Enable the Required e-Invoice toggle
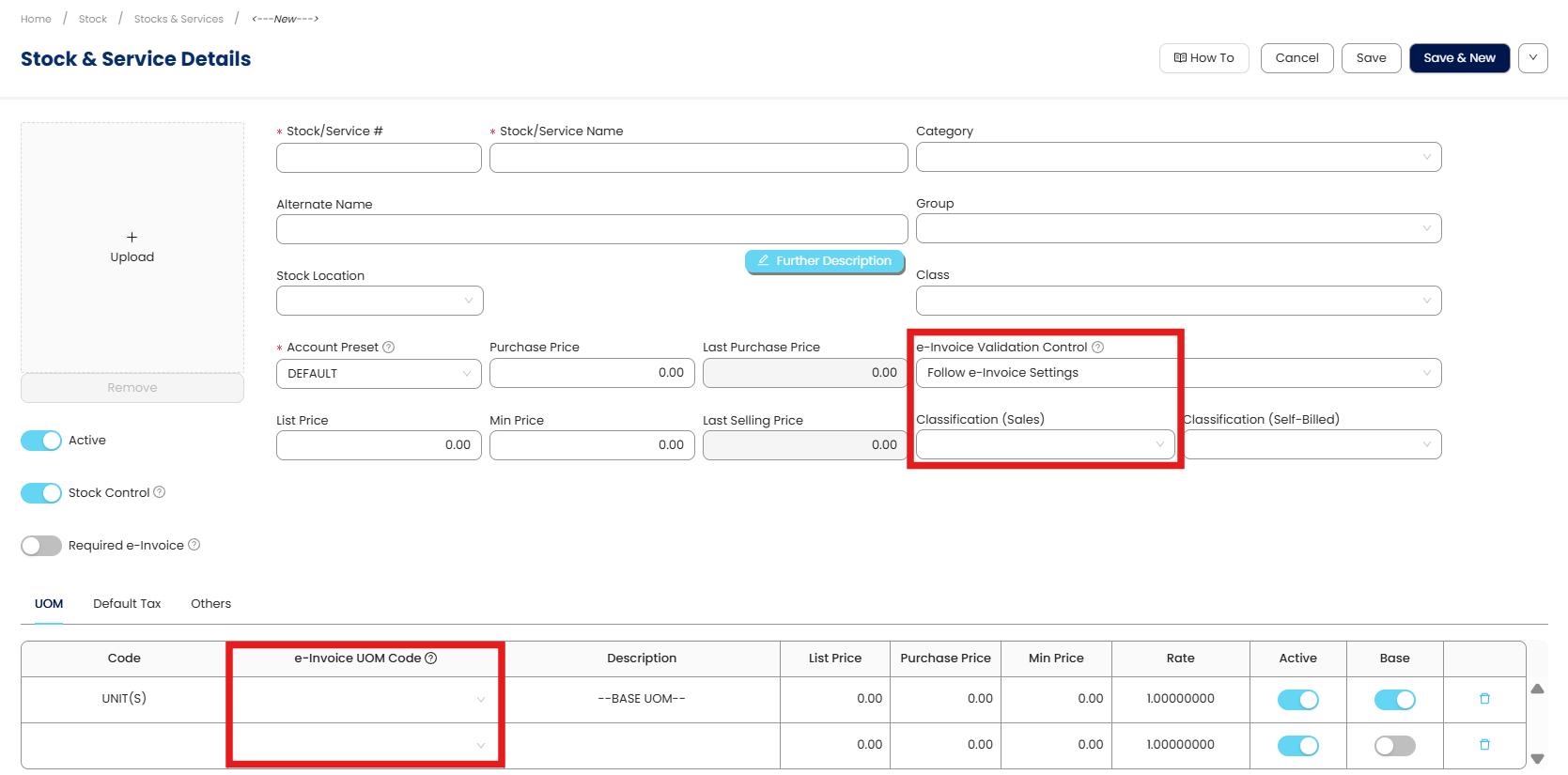 [x=41, y=546]
